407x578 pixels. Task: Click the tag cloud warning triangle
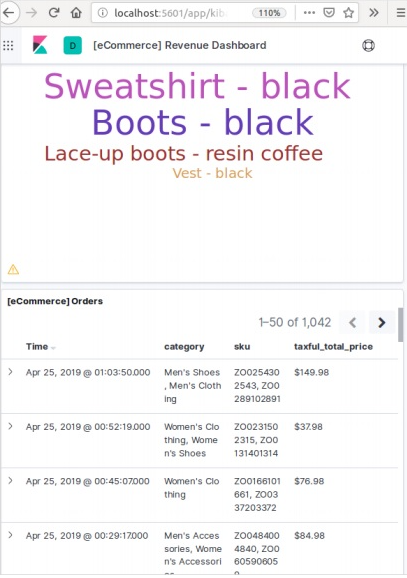pos(13,269)
